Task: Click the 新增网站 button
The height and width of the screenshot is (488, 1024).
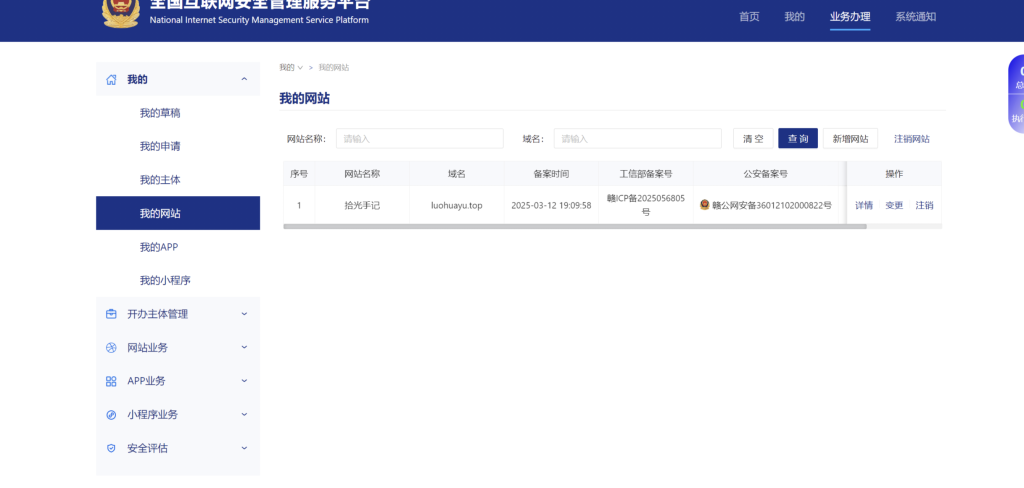Action: tap(851, 139)
